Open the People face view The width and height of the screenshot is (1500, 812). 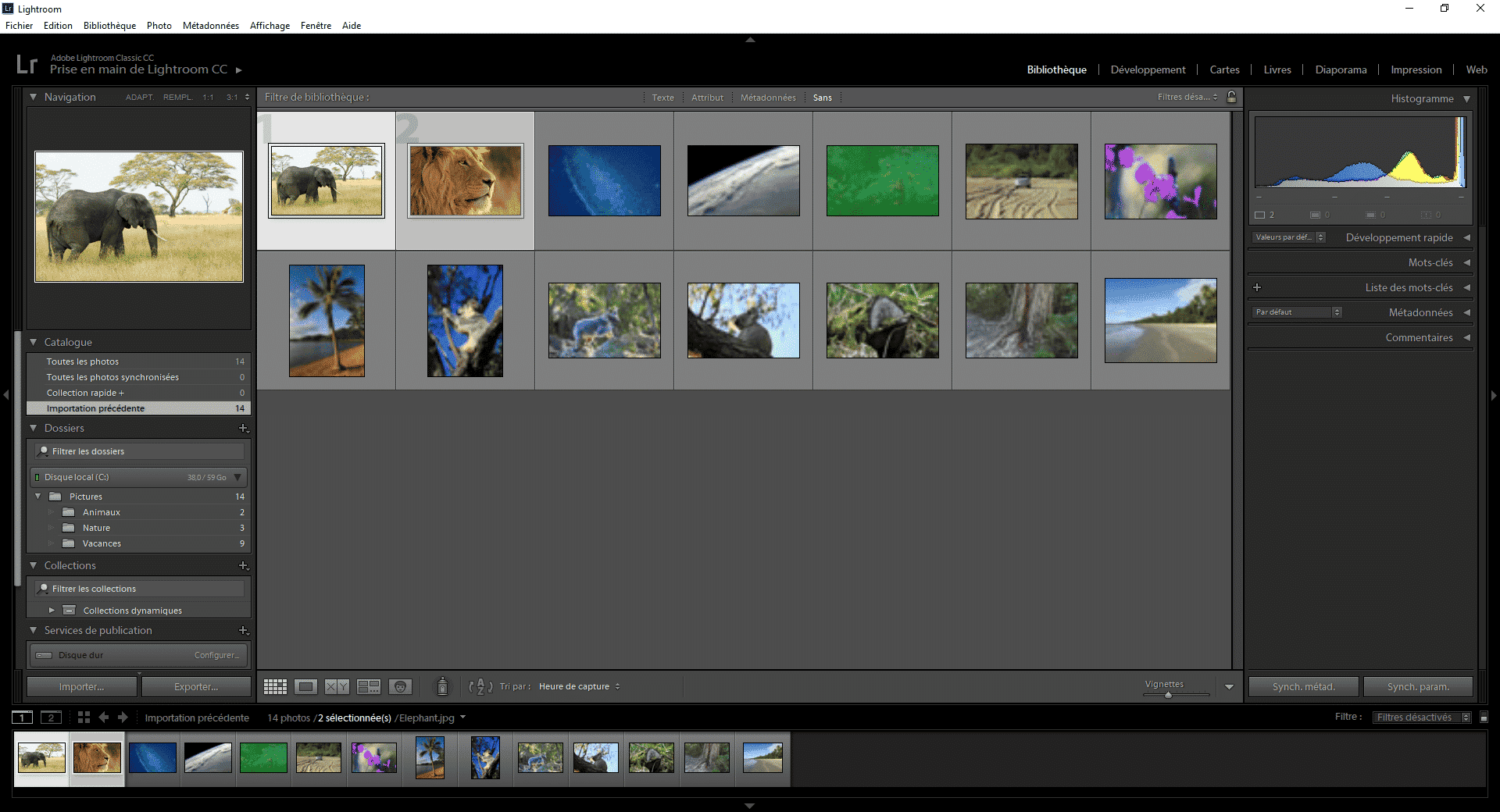(400, 687)
